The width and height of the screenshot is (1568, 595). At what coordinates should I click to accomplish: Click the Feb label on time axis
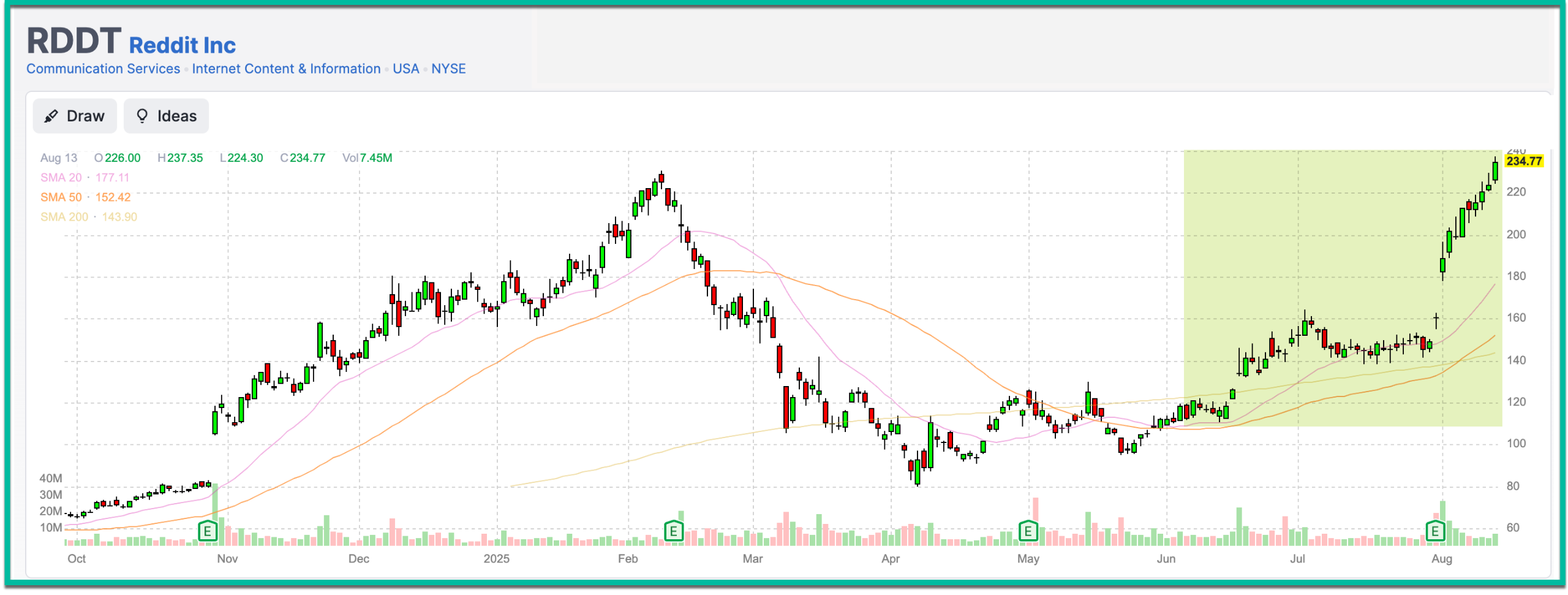(628, 559)
